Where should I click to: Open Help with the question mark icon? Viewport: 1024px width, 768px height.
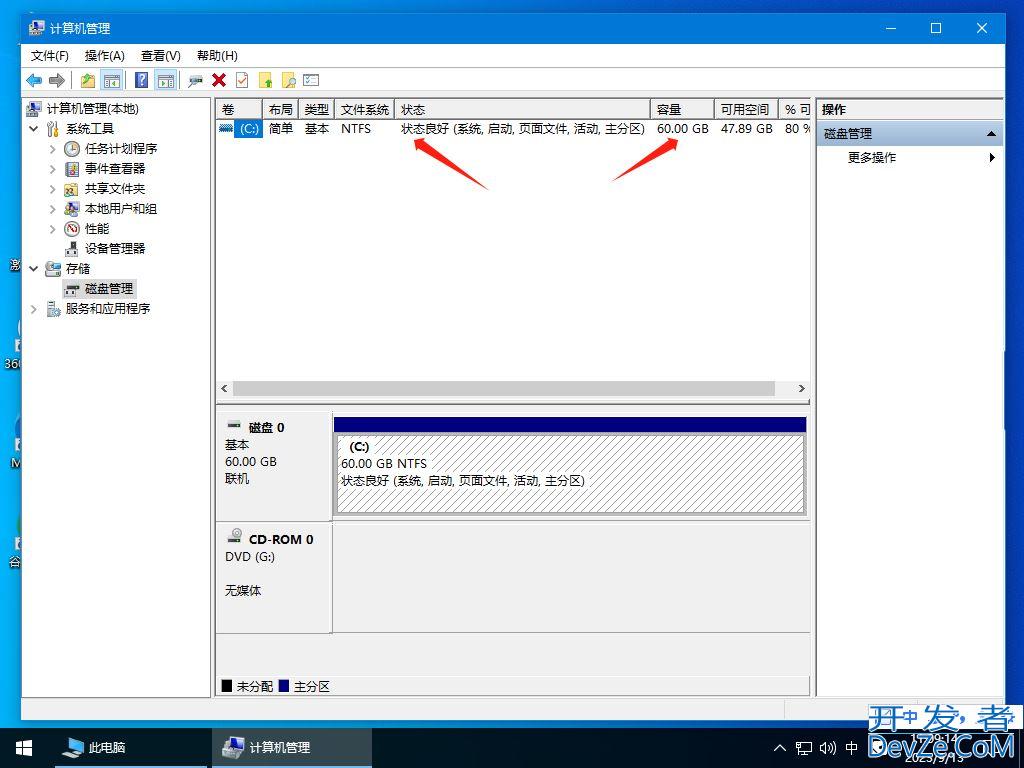[141, 80]
